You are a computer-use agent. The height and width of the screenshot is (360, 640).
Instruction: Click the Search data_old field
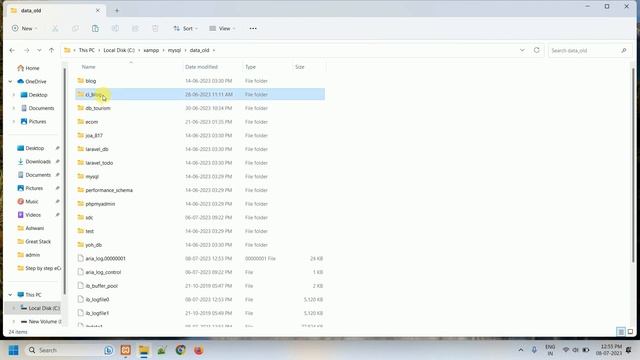pyautogui.click(x=589, y=51)
